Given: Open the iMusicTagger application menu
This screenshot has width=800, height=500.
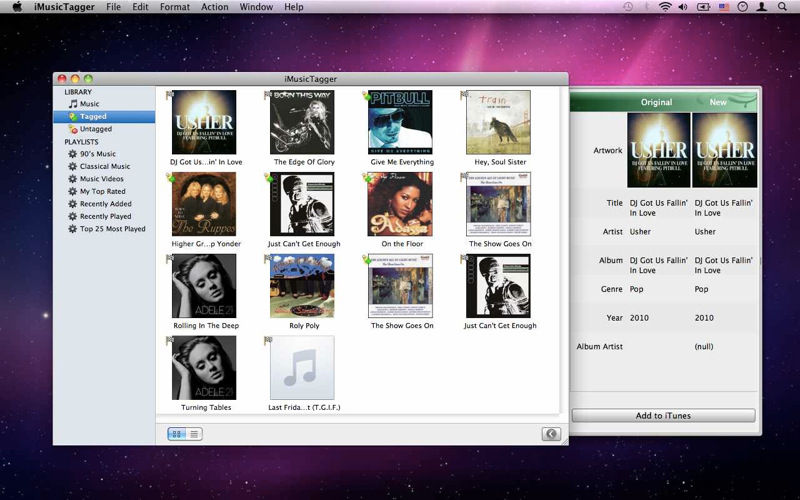Looking at the screenshot, I should [63, 7].
